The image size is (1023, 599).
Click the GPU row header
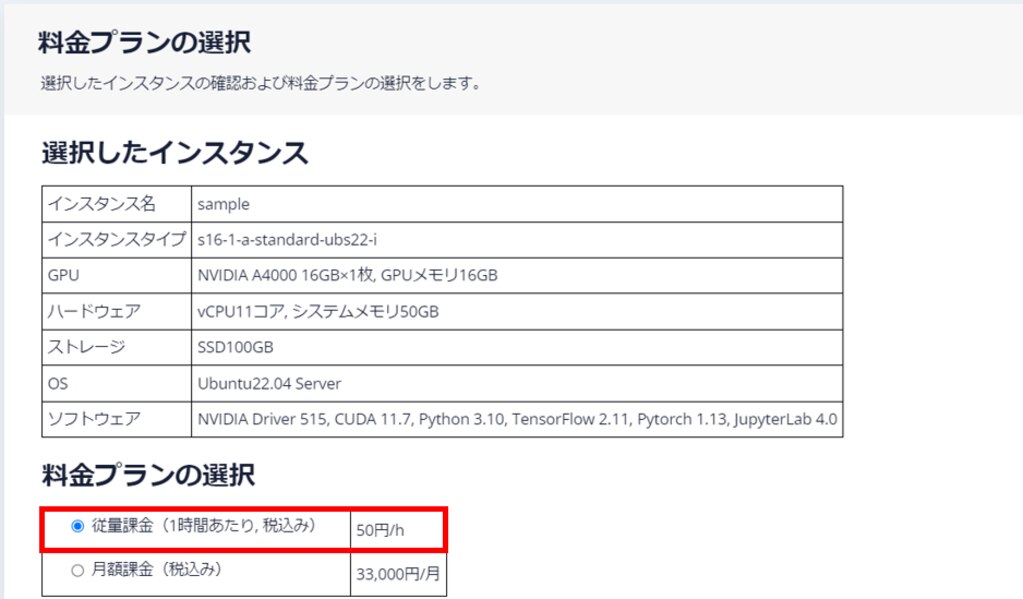click(63, 275)
